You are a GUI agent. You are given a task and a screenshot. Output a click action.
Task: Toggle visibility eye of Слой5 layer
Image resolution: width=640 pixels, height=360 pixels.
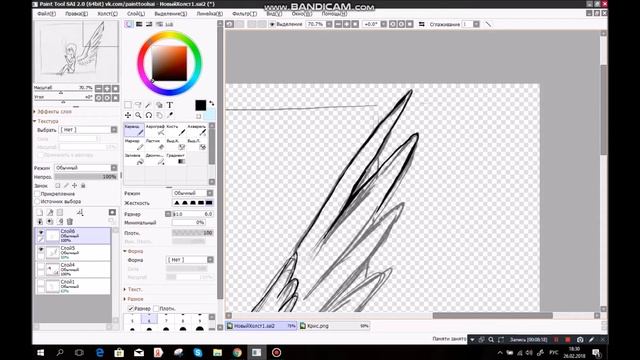pos(41,249)
